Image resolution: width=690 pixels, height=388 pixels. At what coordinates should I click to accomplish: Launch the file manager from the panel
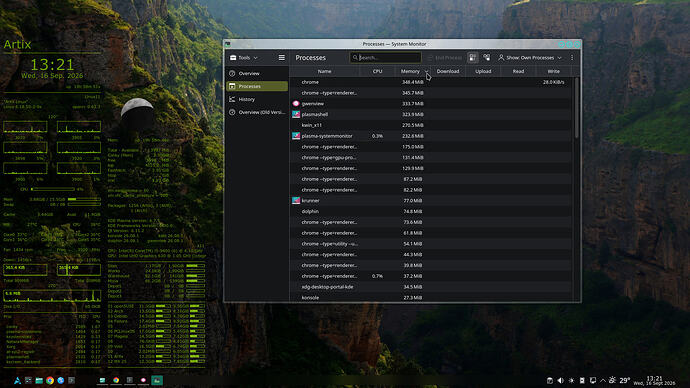[39, 381]
